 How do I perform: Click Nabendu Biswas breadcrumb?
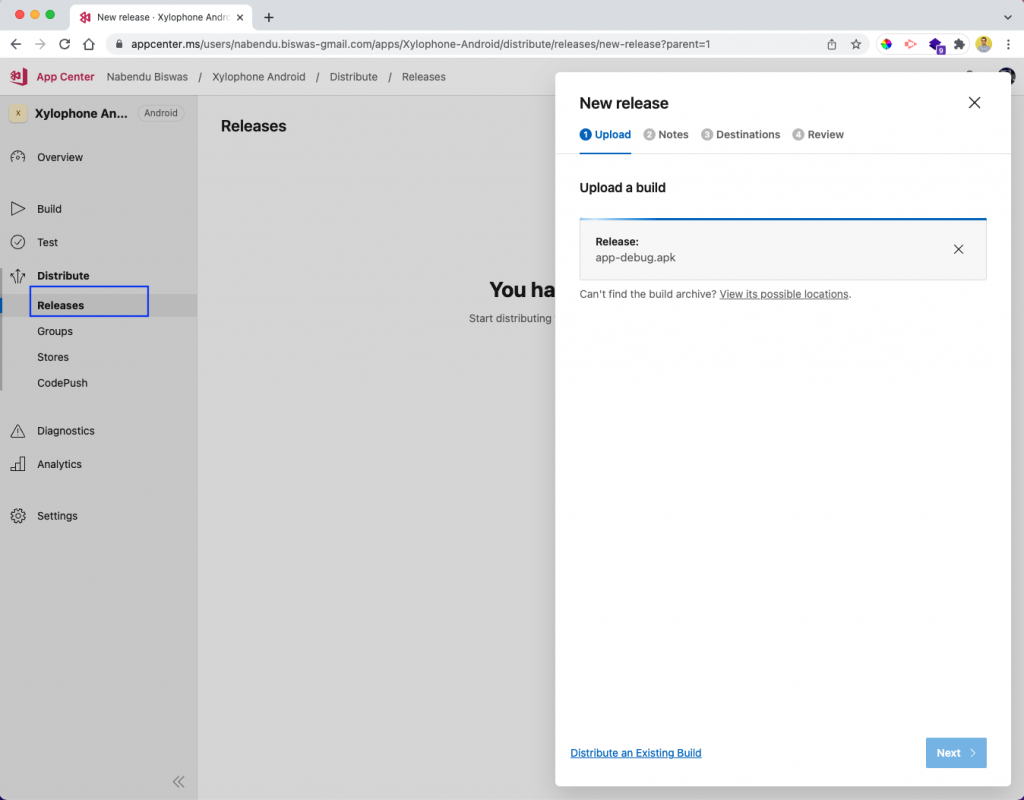click(147, 76)
